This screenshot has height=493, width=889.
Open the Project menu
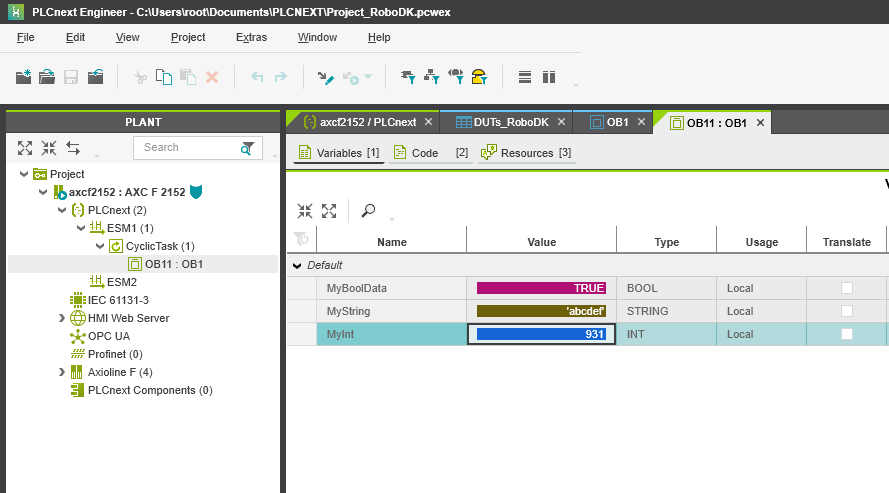[x=188, y=37]
